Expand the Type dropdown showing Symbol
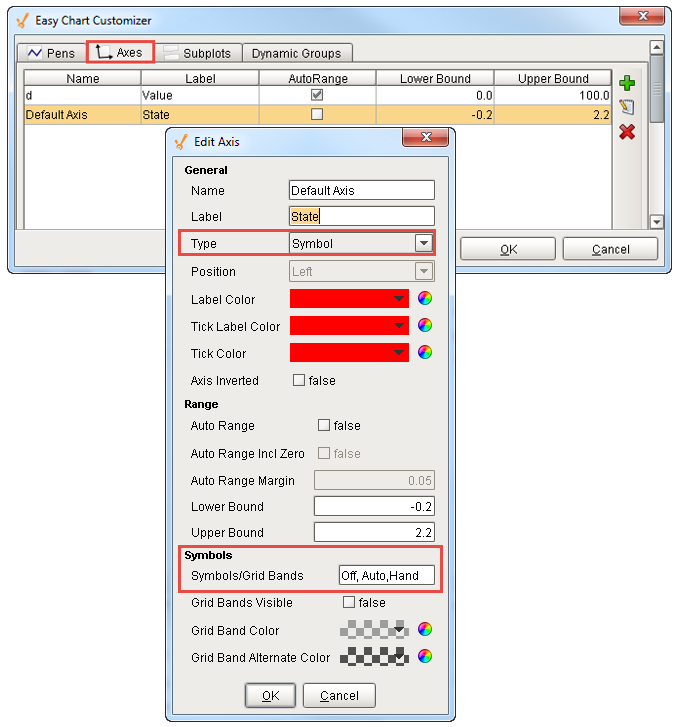Image resolution: width=676 pixels, height=727 pixels. (x=424, y=244)
